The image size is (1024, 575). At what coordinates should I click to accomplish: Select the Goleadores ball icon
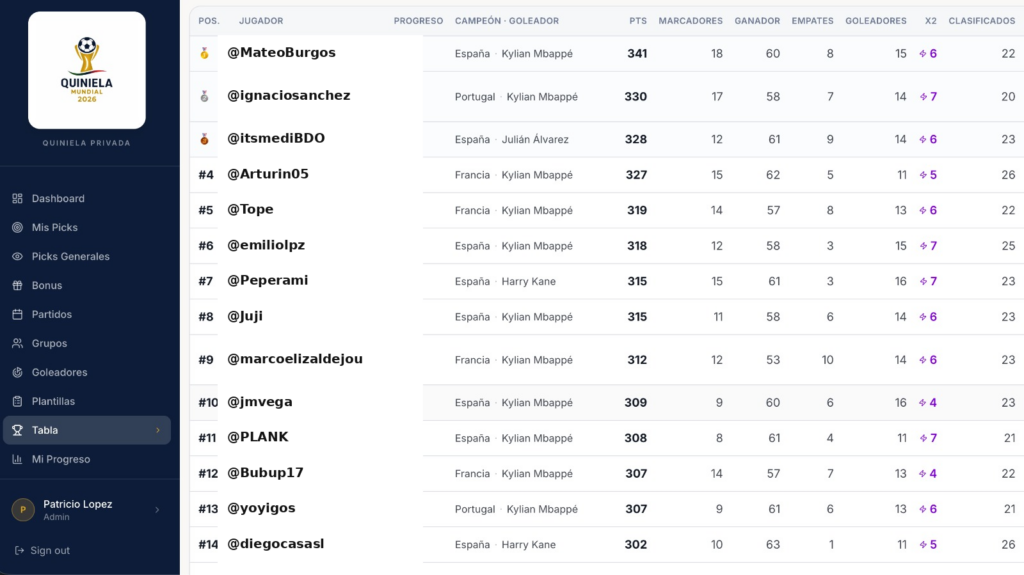(18, 372)
